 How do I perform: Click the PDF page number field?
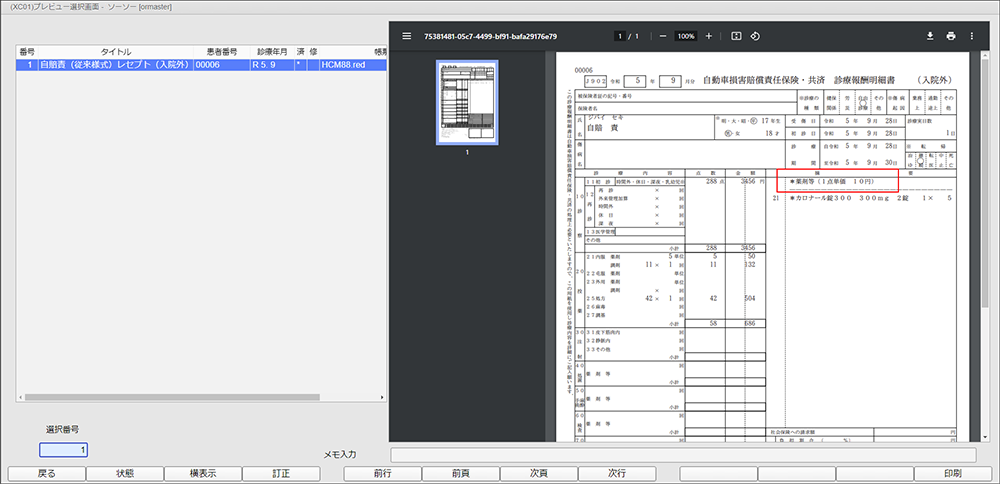pos(620,36)
